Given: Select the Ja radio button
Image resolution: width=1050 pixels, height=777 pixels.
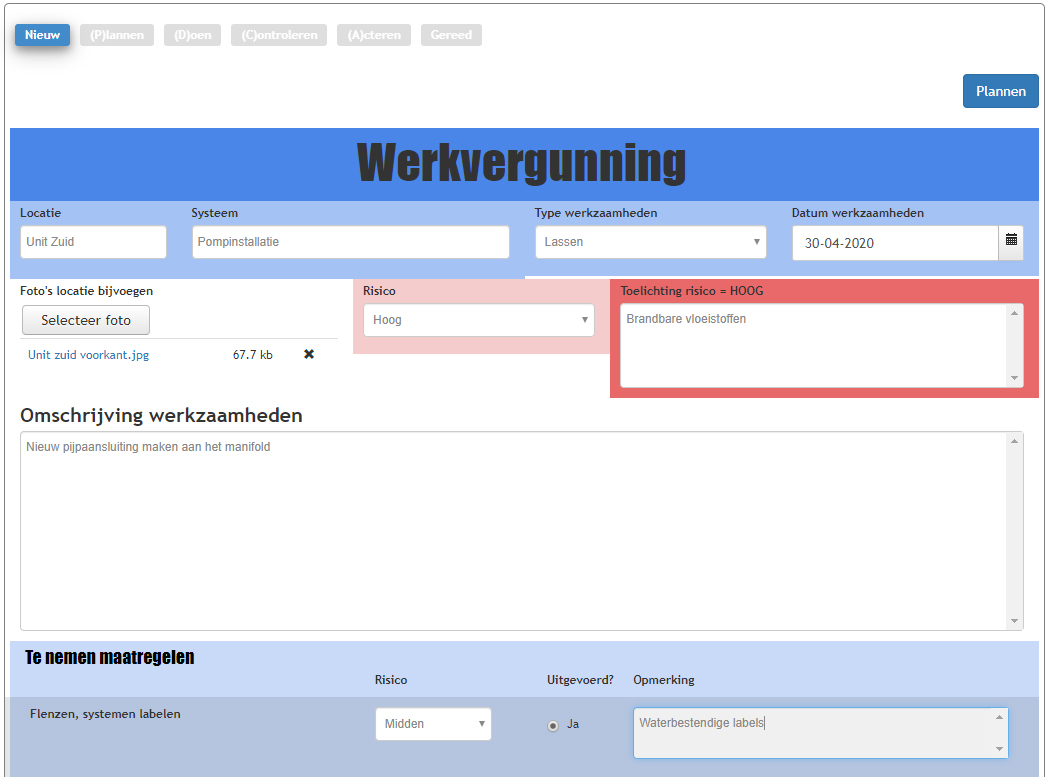Looking at the screenshot, I should click(x=553, y=725).
